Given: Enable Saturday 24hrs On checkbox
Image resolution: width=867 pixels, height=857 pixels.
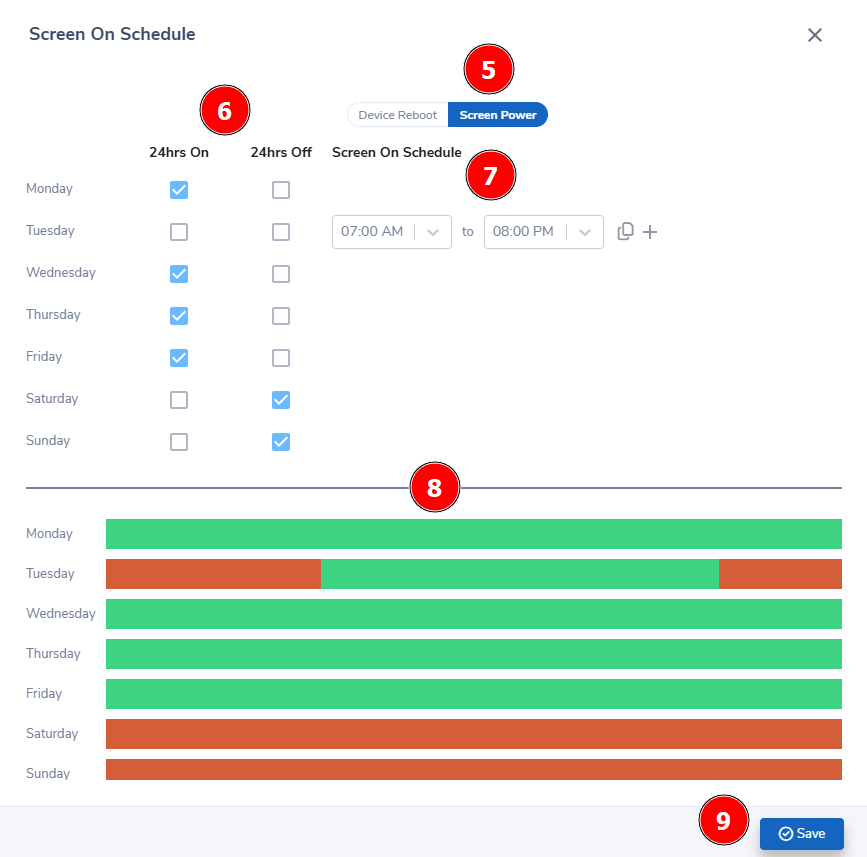Looking at the screenshot, I should (179, 400).
